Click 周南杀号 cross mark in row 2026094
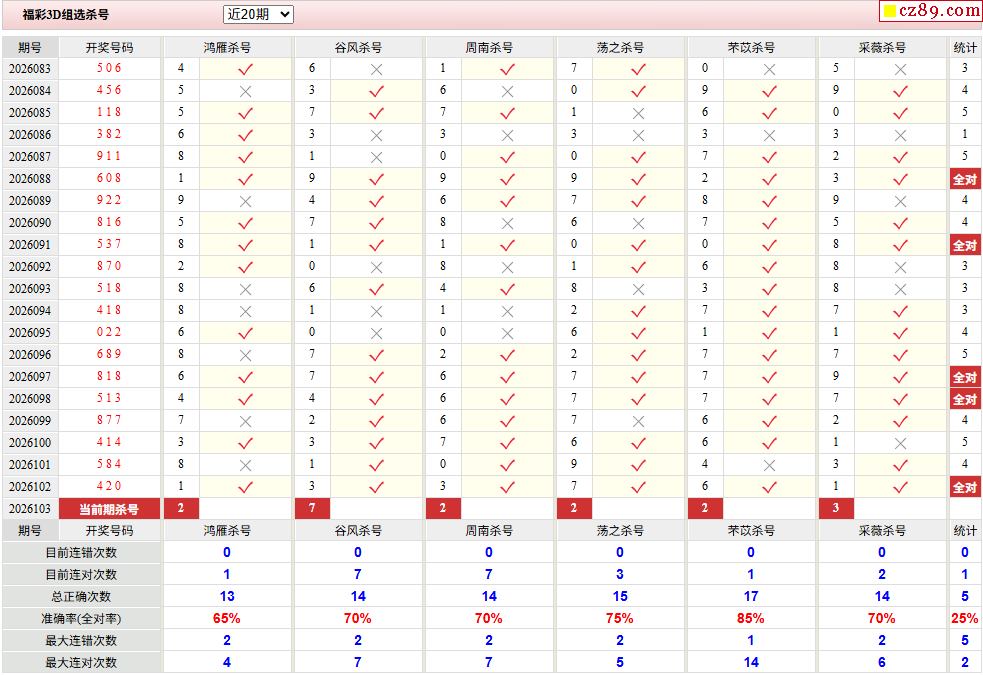Image resolution: width=983 pixels, height=675 pixels. 507,311
